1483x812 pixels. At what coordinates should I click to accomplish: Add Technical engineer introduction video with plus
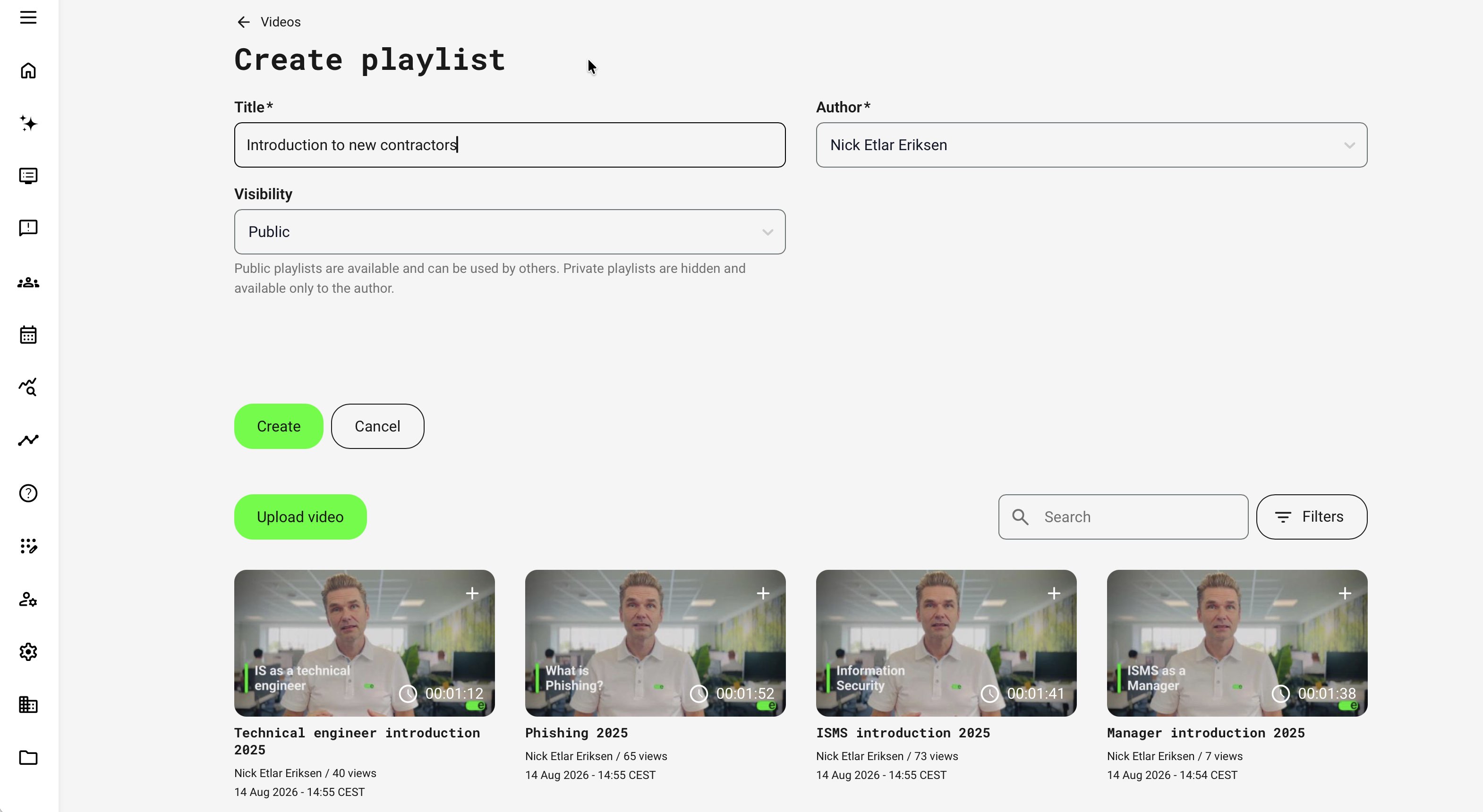(x=472, y=593)
